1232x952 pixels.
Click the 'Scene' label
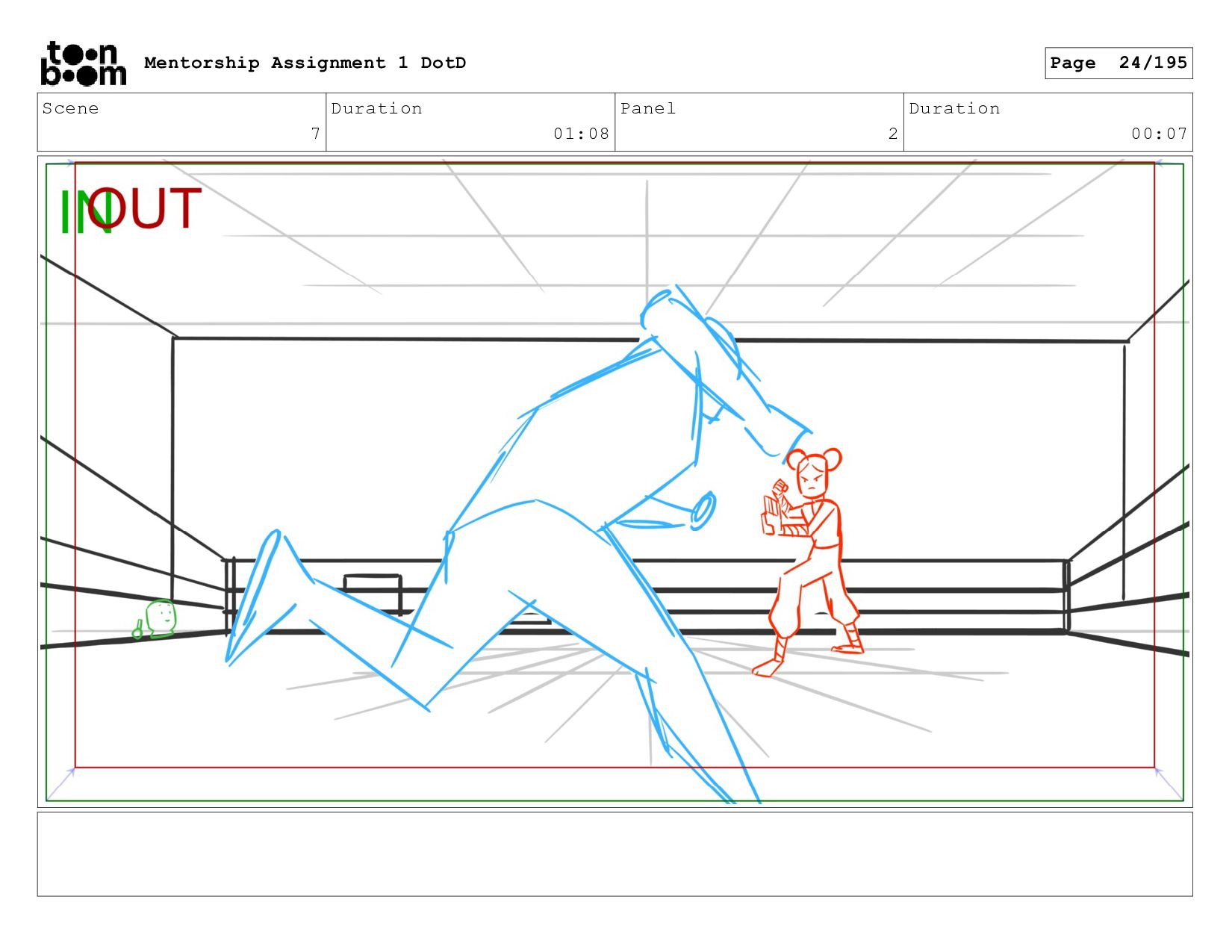point(70,108)
